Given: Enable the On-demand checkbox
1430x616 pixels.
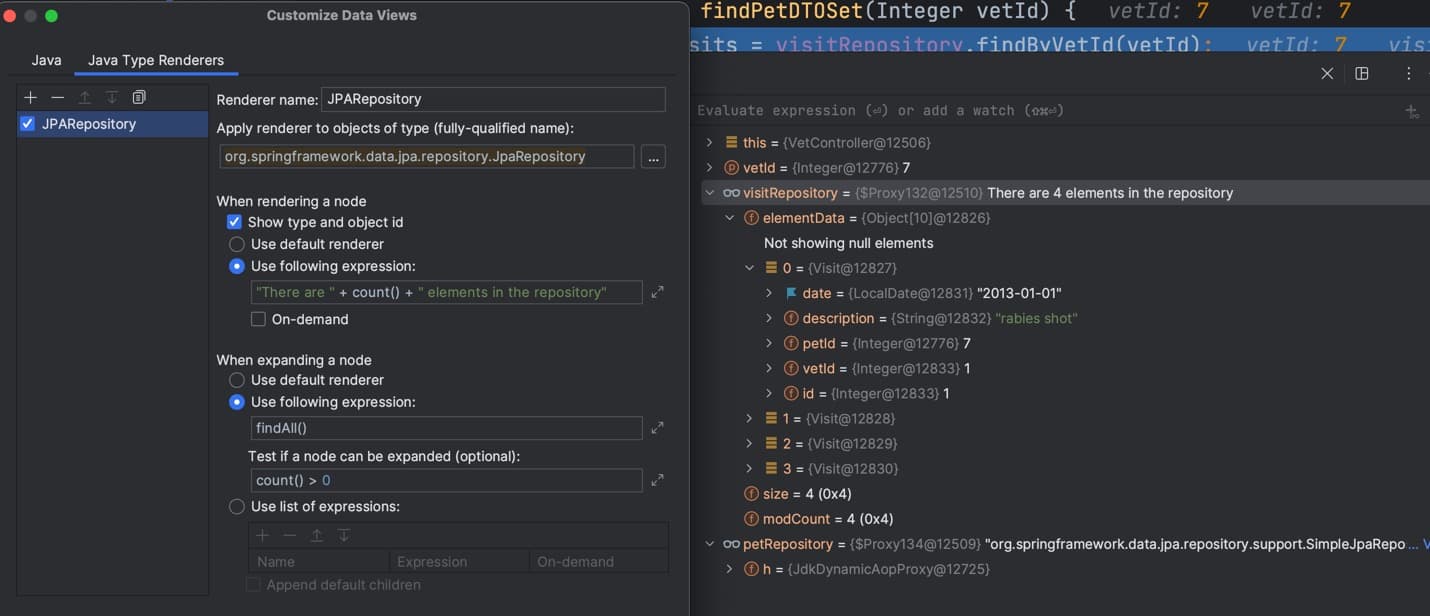Looking at the screenshot, I should [257, 319].
